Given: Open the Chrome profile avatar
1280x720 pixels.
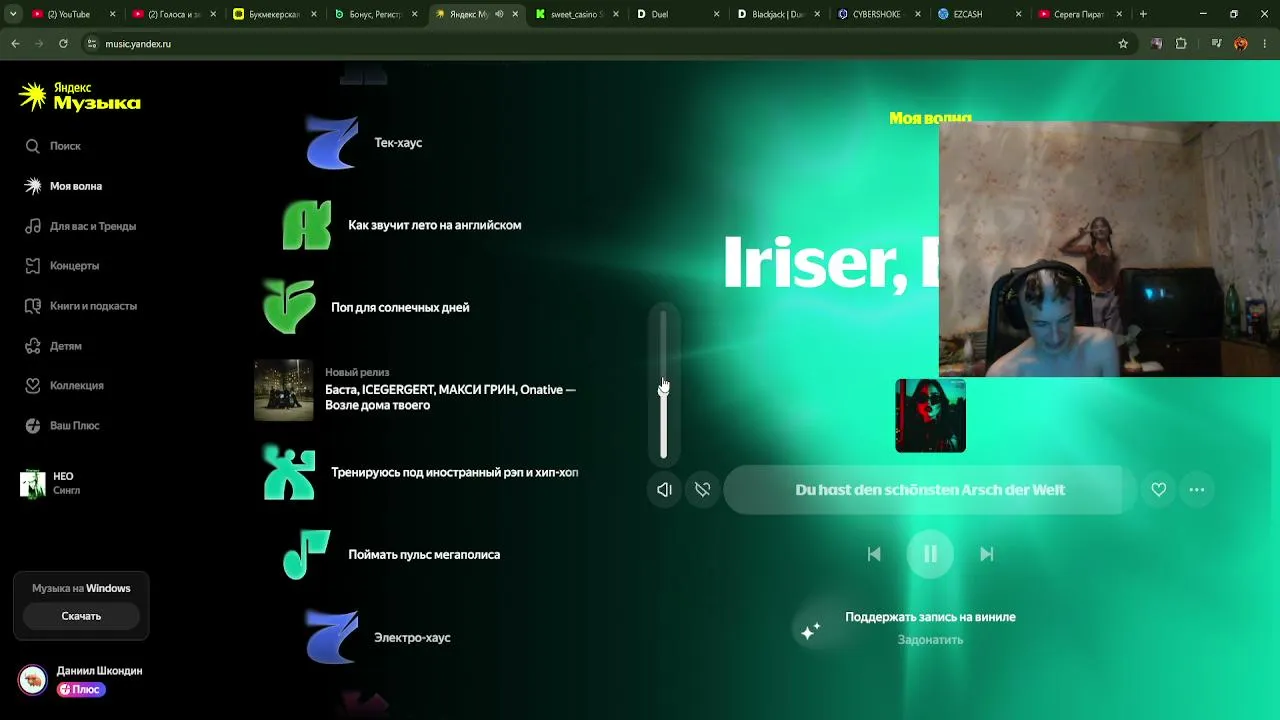Looking at the screenshot, I should click(x=1241, y=44).
